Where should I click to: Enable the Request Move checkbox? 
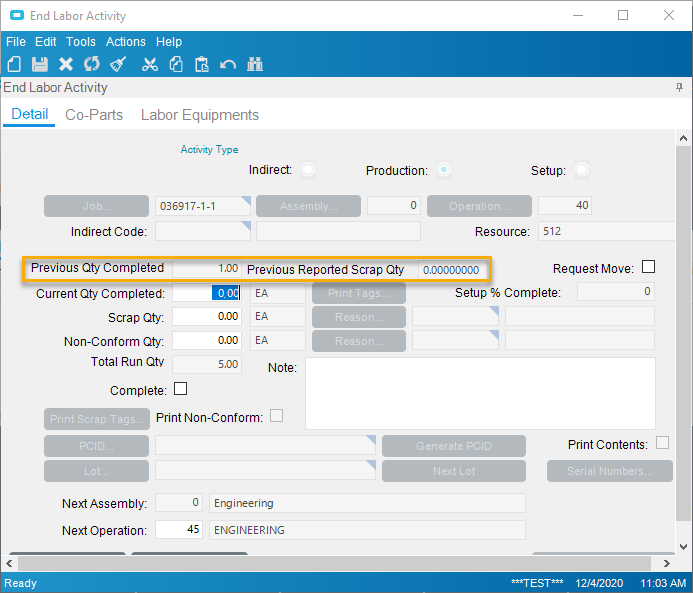tap(648, 267)
